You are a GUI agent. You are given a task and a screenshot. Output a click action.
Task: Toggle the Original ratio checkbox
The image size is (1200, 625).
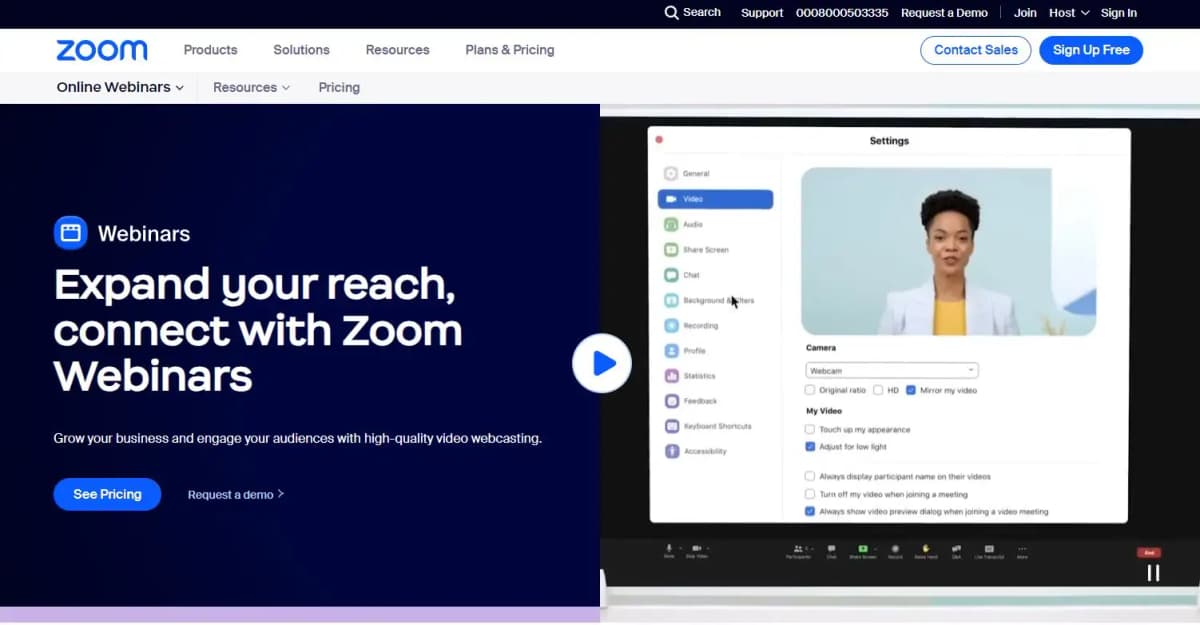810,390
